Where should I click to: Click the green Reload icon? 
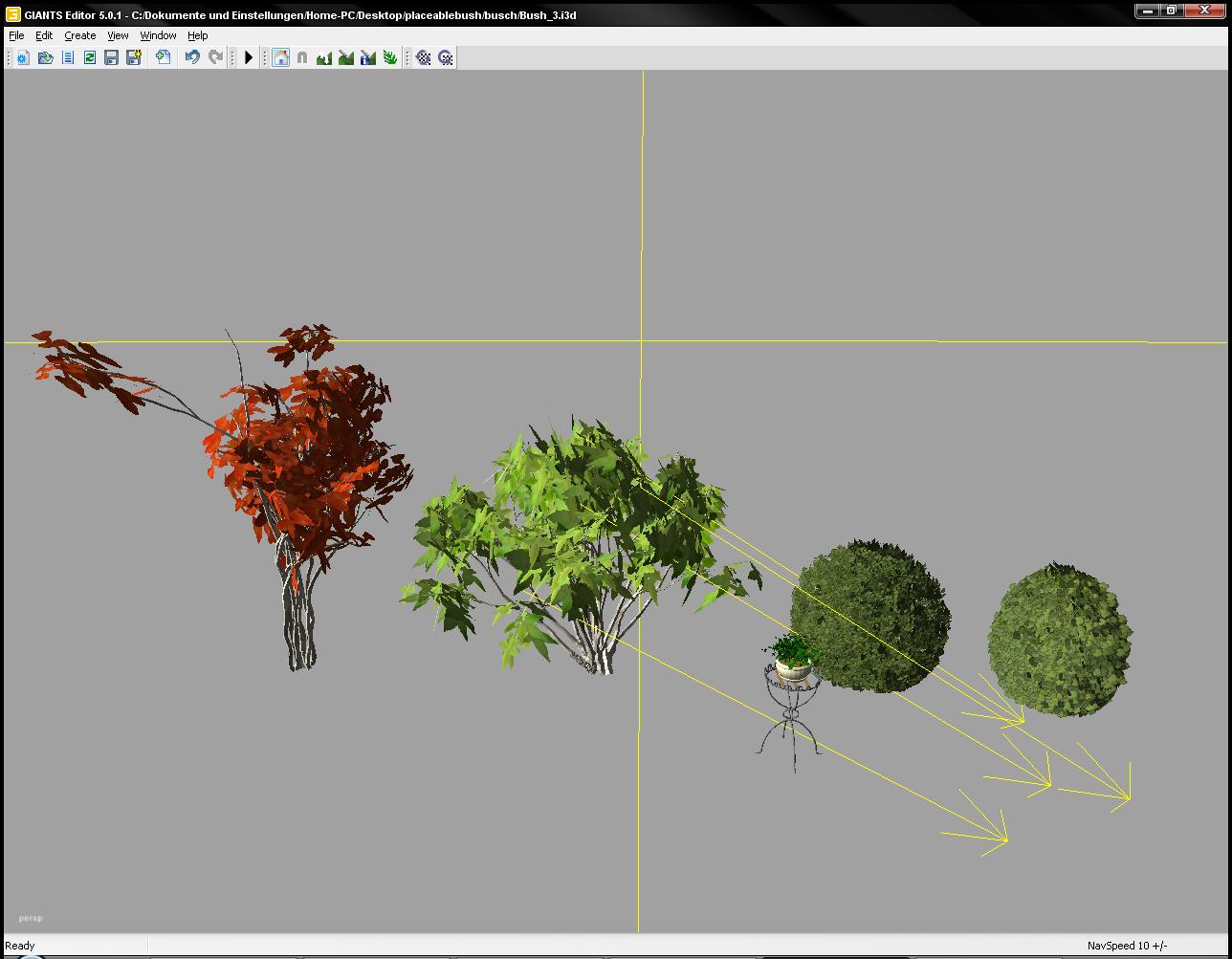pyautogui.click(x=89, y=57)
